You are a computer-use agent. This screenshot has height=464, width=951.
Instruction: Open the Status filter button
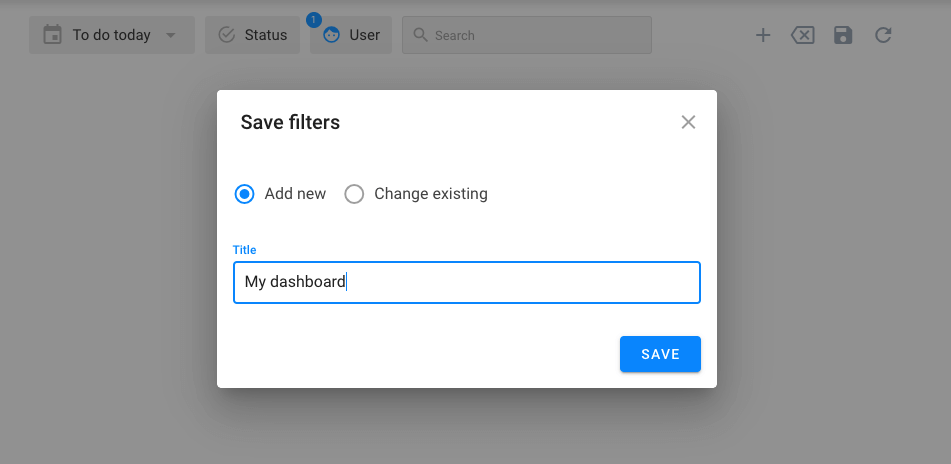255,35
